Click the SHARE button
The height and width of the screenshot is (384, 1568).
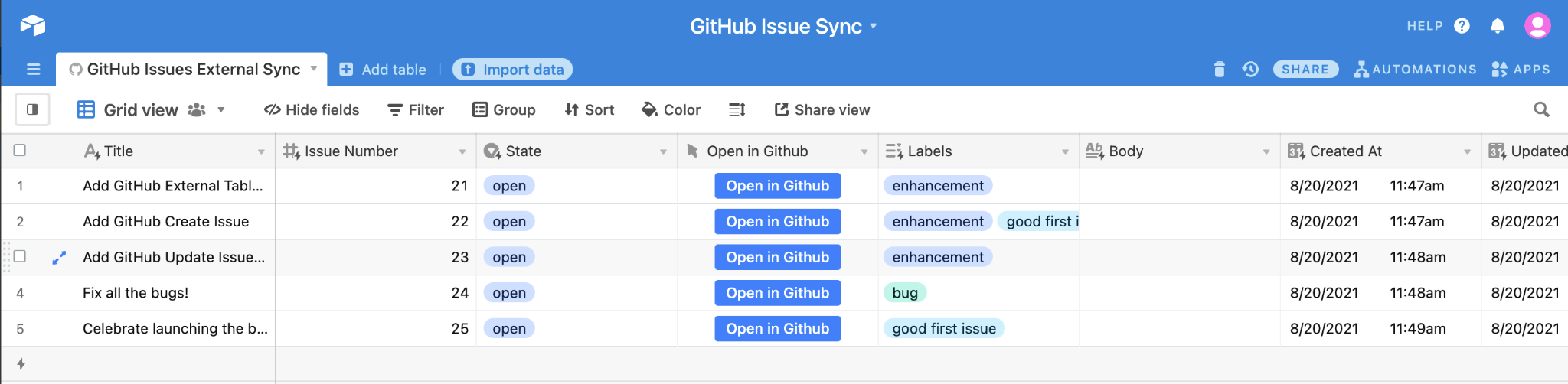1305,70
